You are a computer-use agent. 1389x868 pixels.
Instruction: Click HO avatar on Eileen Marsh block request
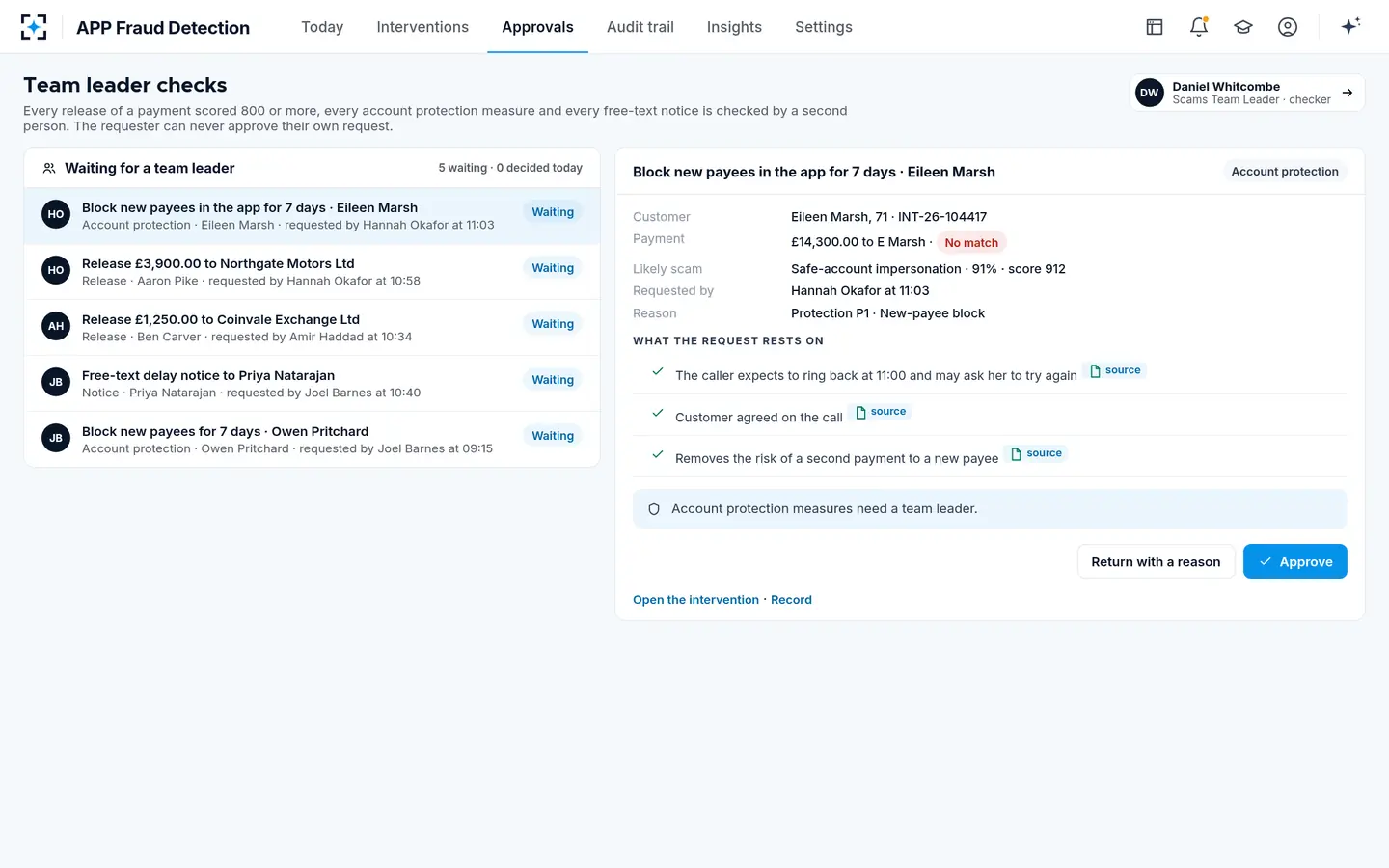(56, 214)
